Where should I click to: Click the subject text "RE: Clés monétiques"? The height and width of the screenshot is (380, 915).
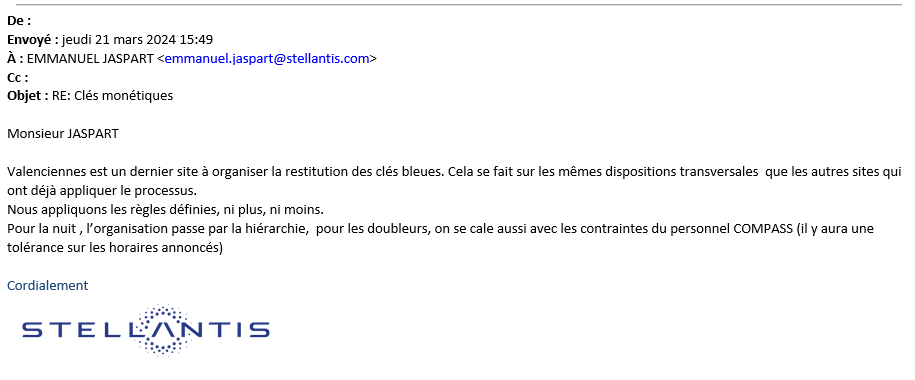pyautogui.click(x=113, y=96)
